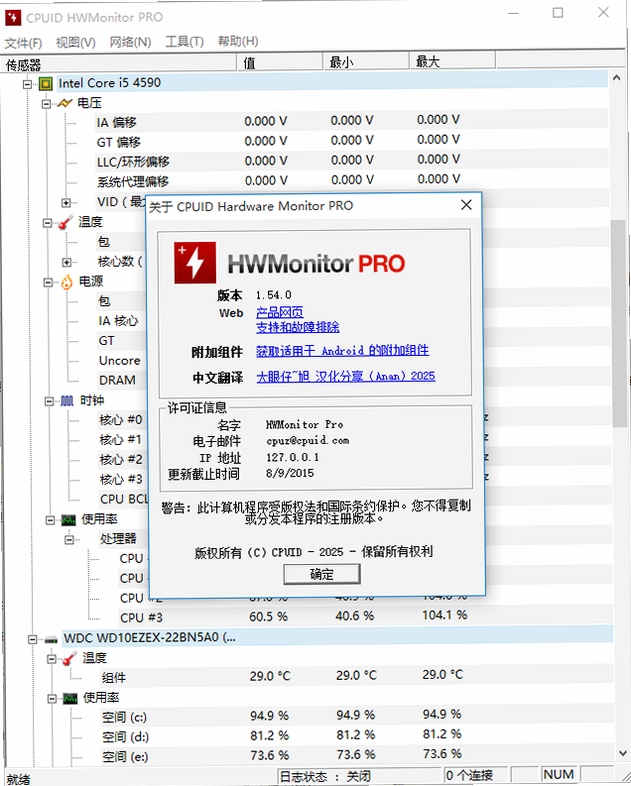Maximize the HWMonitor PRO window

(x=558, y=13)
